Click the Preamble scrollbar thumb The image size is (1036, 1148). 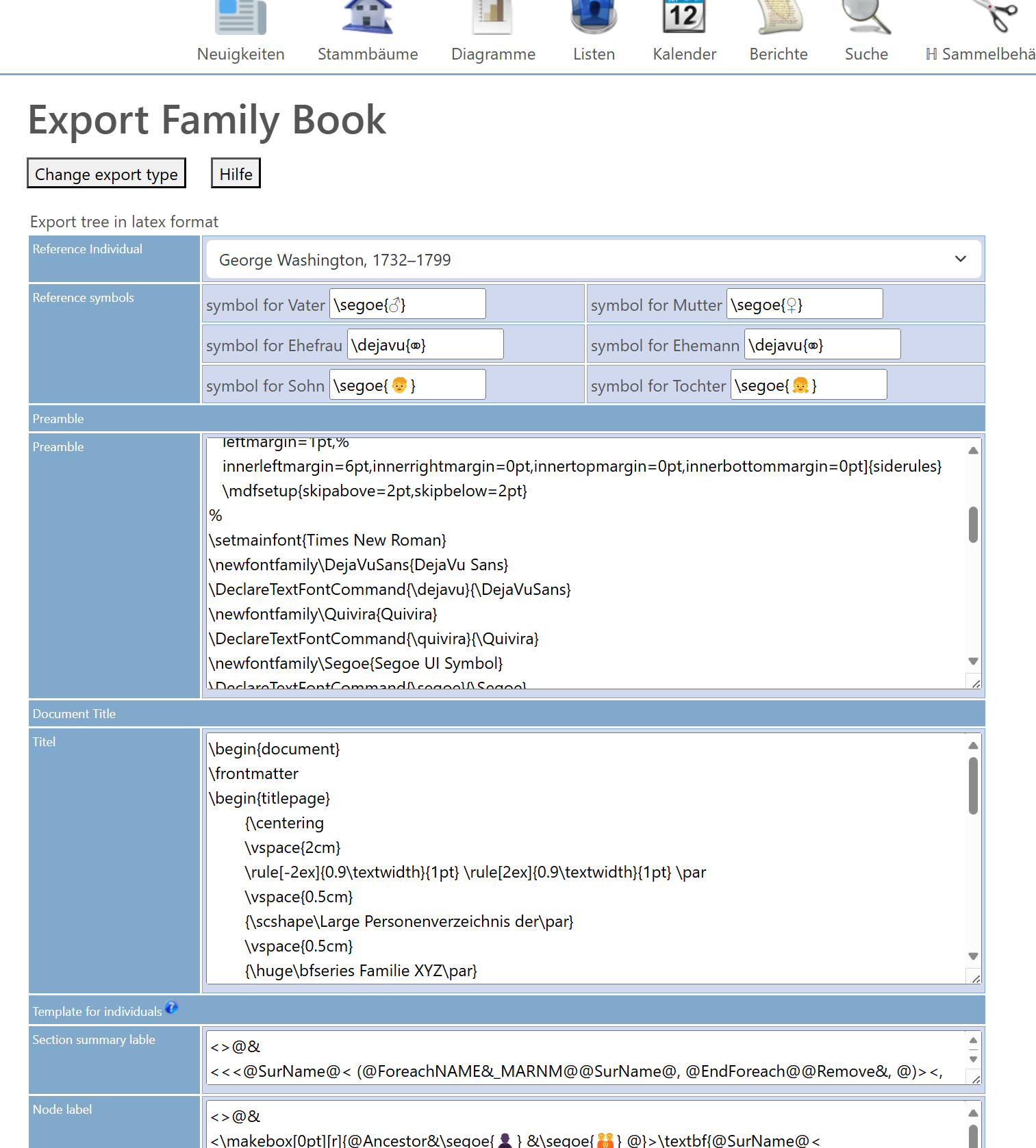(973, 524)
